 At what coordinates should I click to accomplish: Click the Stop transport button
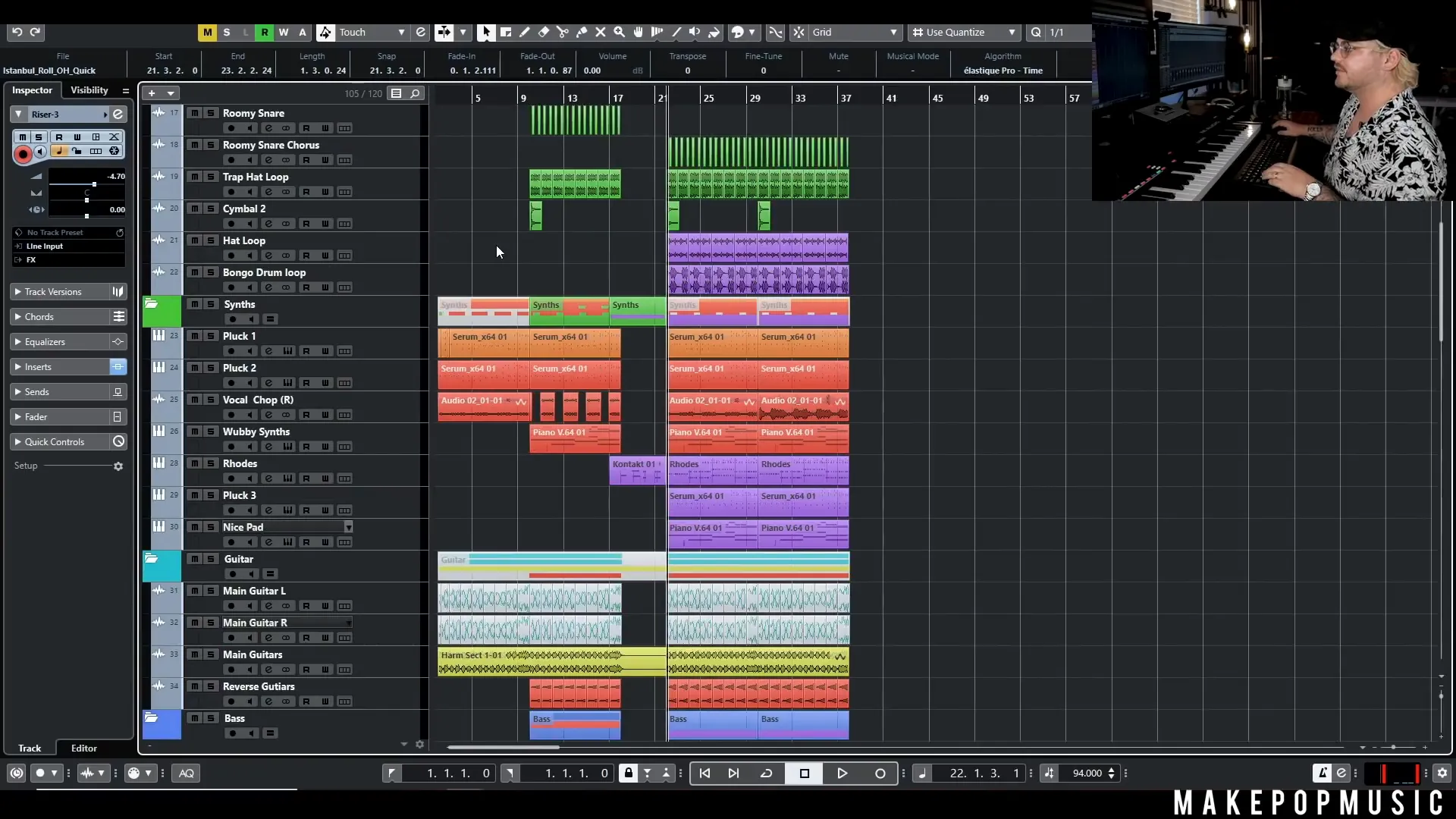pos(805,773)
